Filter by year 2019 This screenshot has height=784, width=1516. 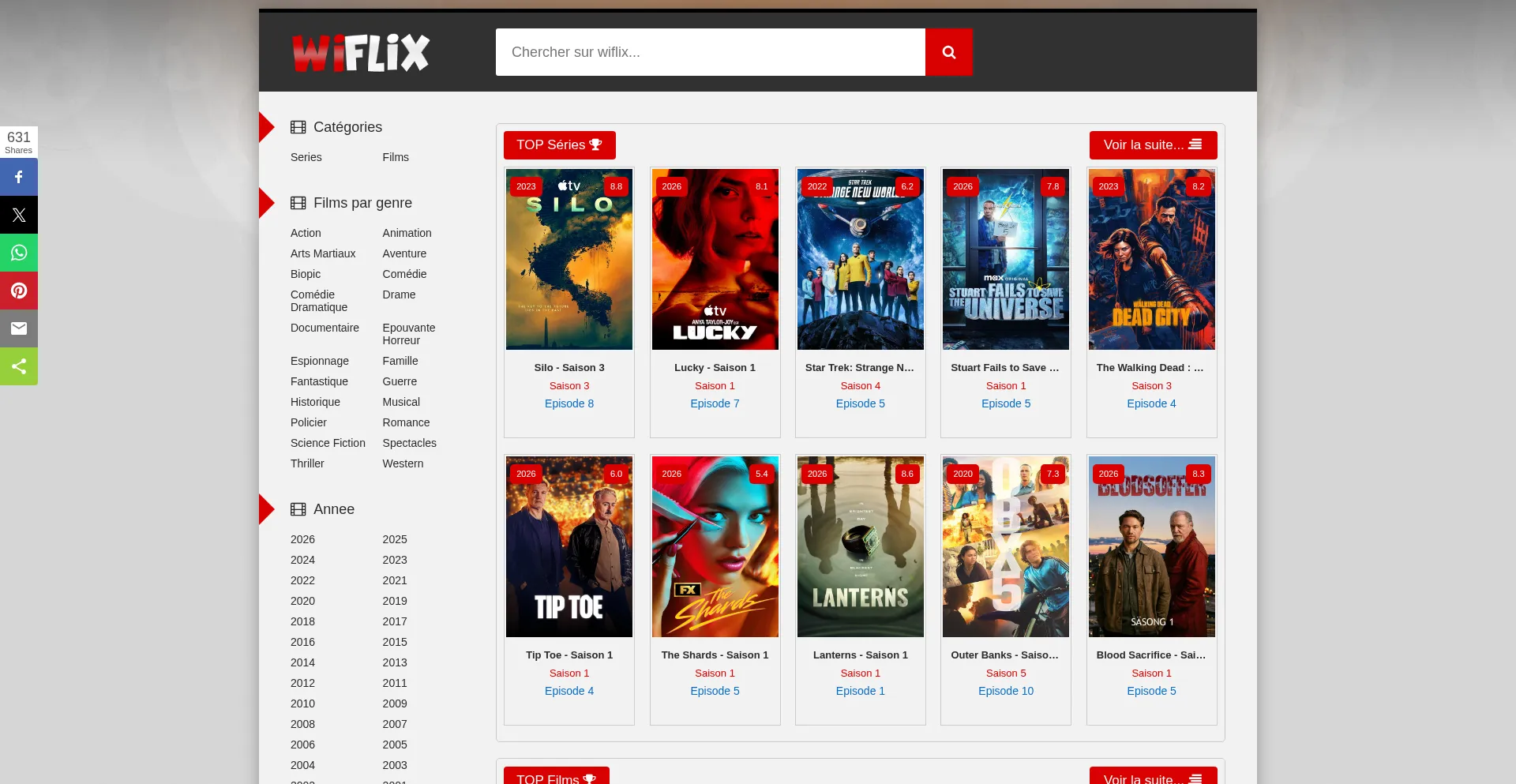pyautogui.click(x=395, y=601)
